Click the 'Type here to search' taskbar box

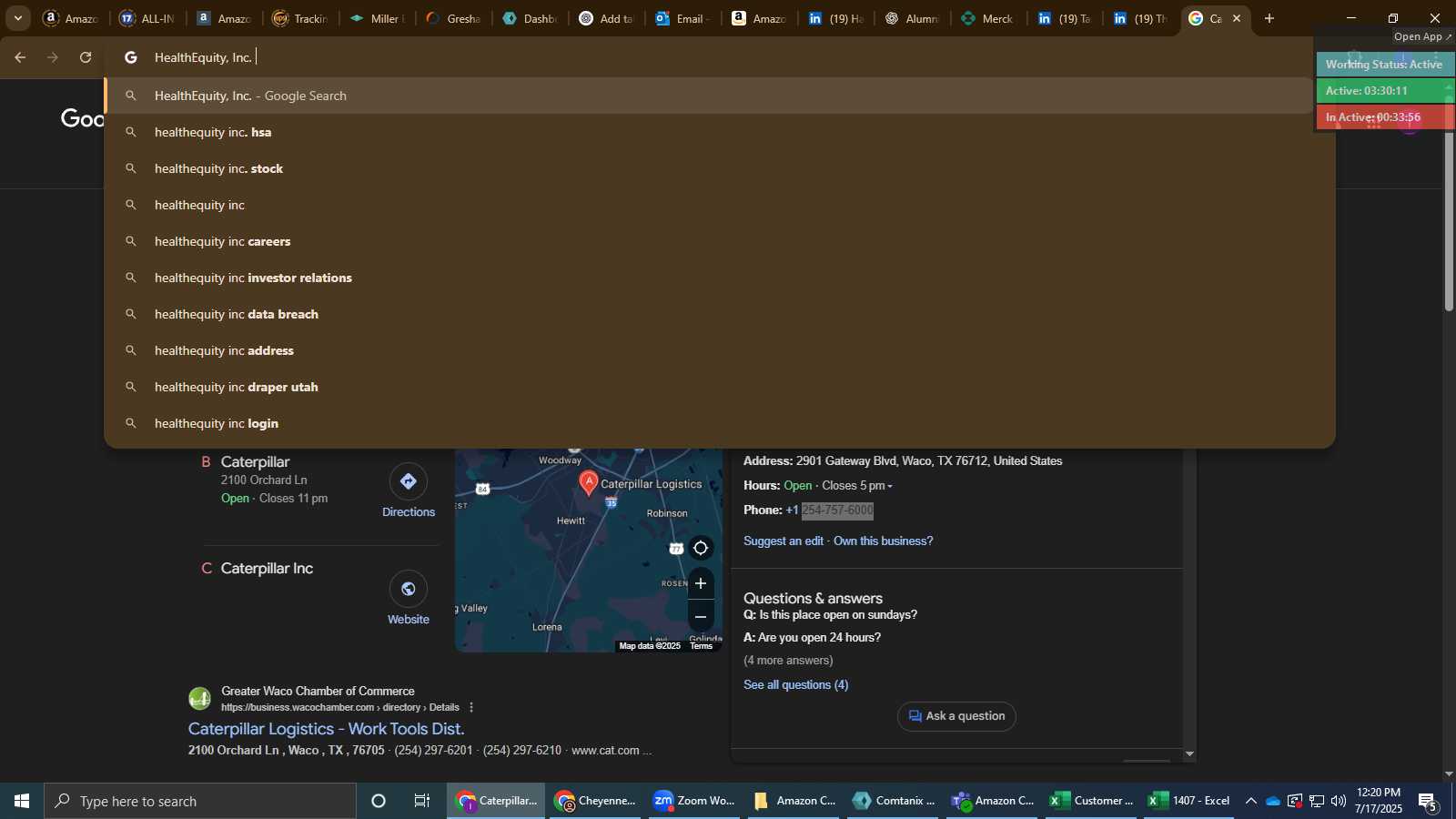(x=200, y=801)
